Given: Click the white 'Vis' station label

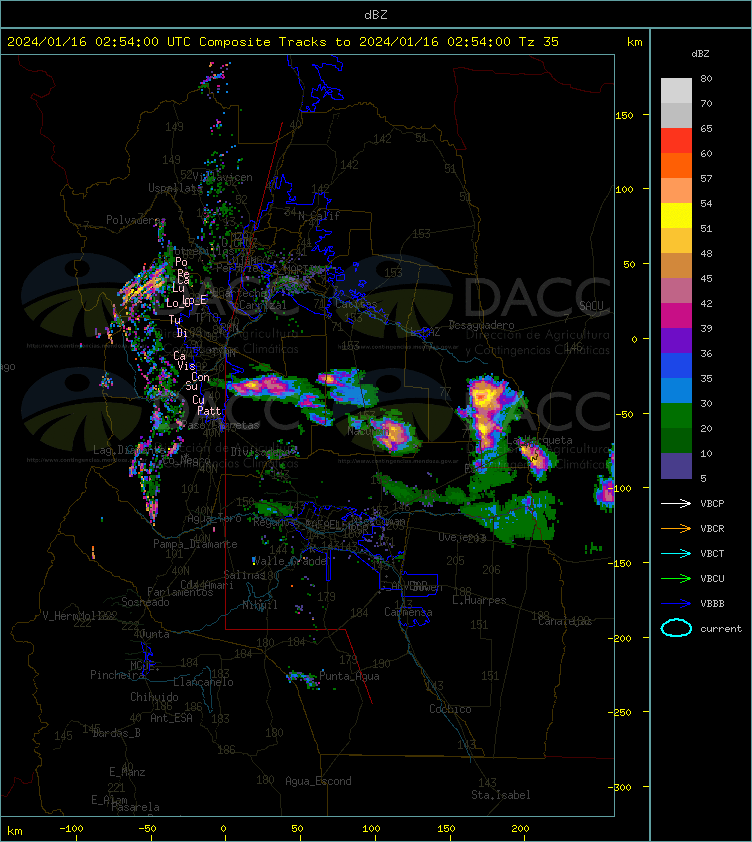Looking at the screenshot, I should [x=186, y=366].
